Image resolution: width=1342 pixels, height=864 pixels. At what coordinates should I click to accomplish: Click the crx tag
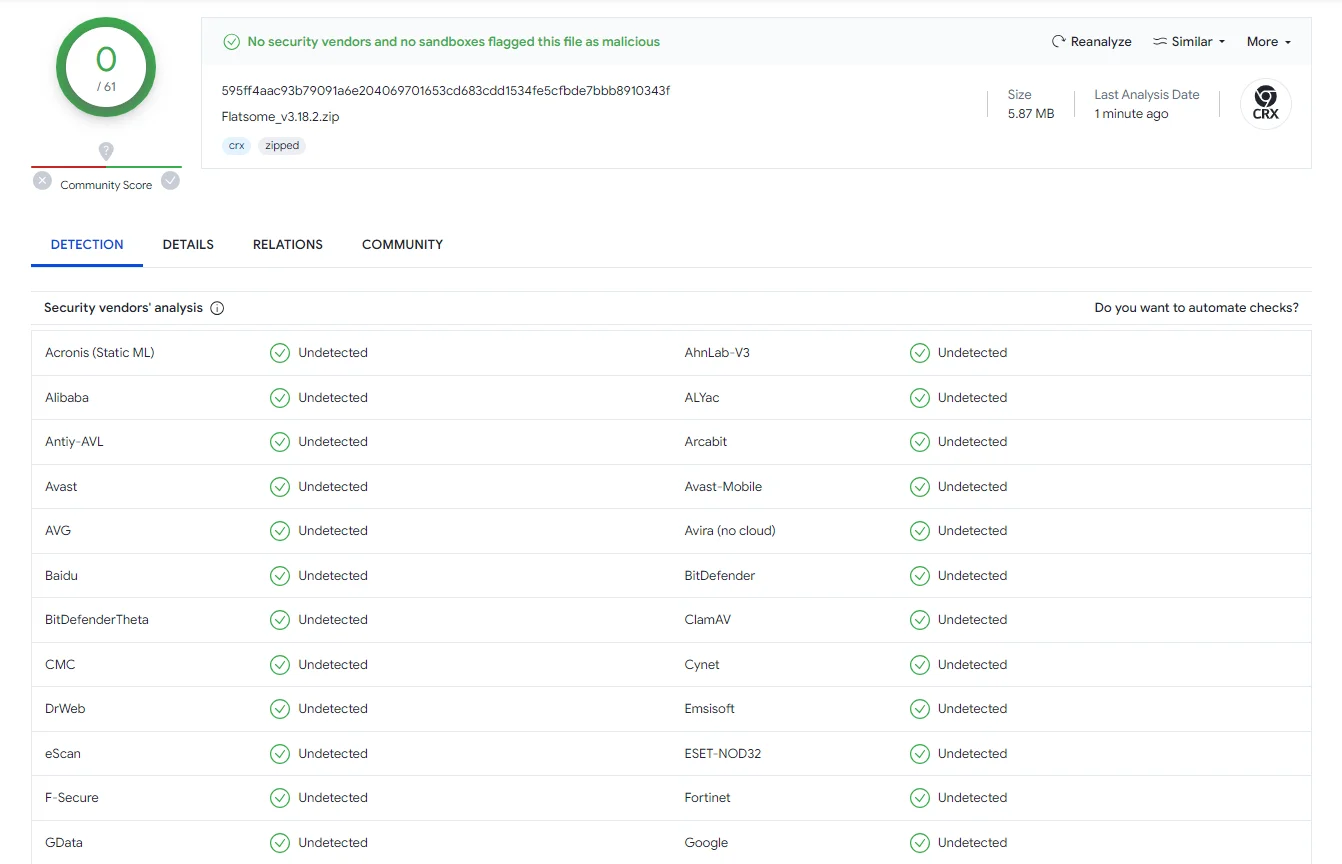point(237,146)
